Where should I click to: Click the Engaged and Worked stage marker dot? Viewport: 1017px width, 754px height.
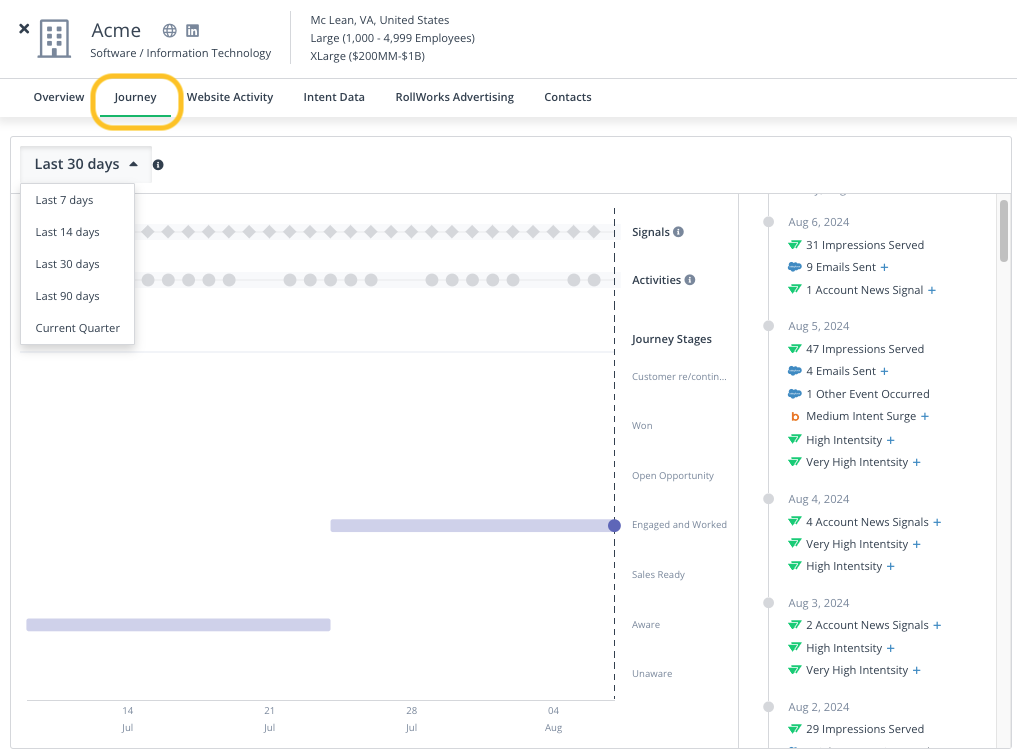pyautogui.click(x=614, y=525)
